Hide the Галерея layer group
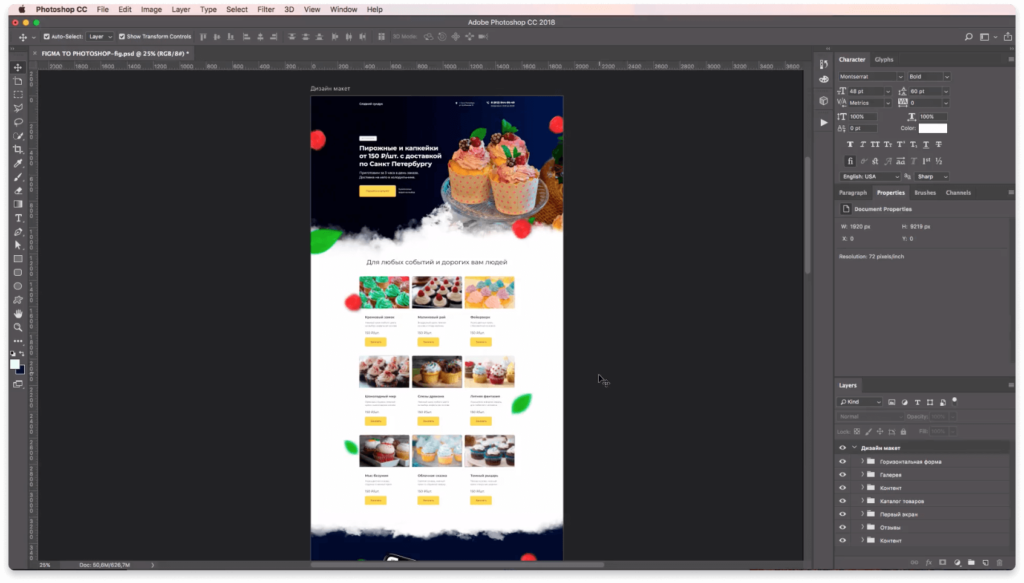The height and width of the screenshot is (583, 1024). coord(842,475)
